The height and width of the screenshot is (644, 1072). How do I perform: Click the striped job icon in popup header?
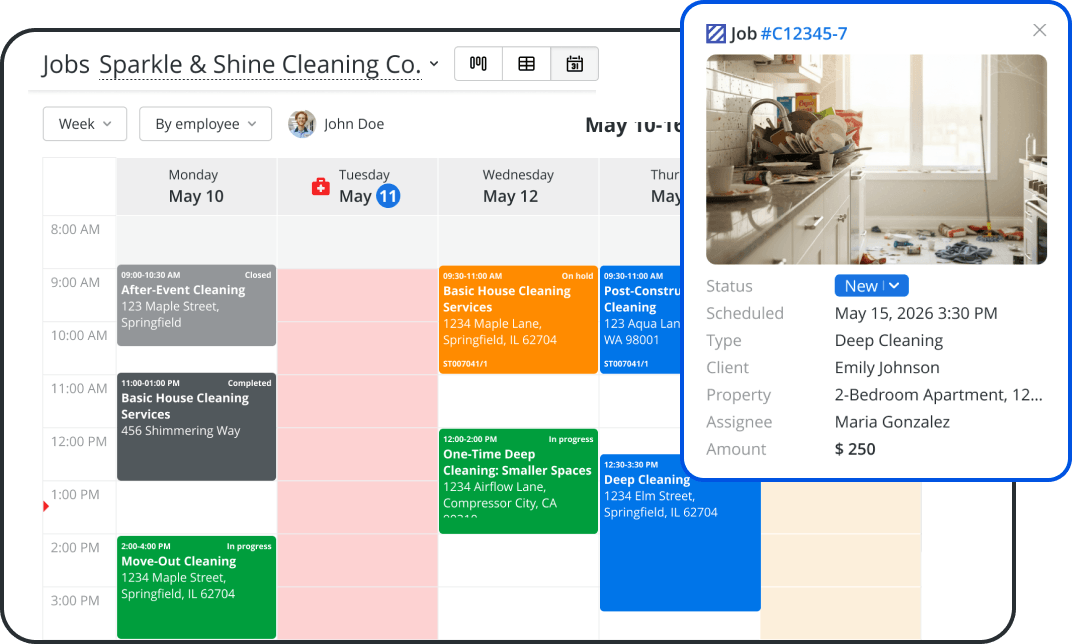(x=716, y=33)
